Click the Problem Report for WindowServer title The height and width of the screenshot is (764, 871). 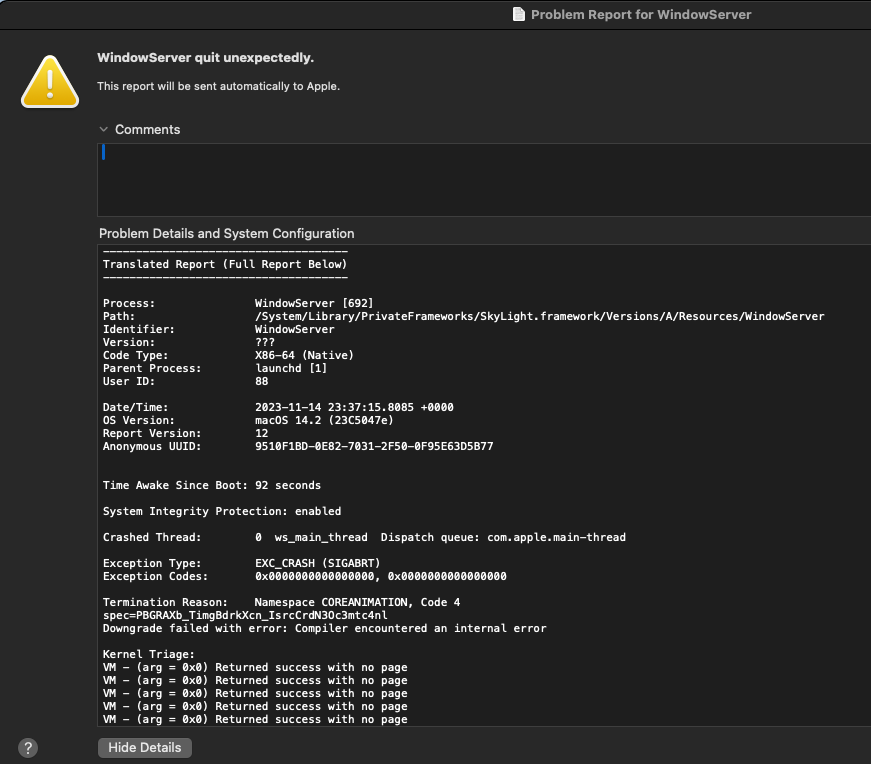[x=641, y=14]
